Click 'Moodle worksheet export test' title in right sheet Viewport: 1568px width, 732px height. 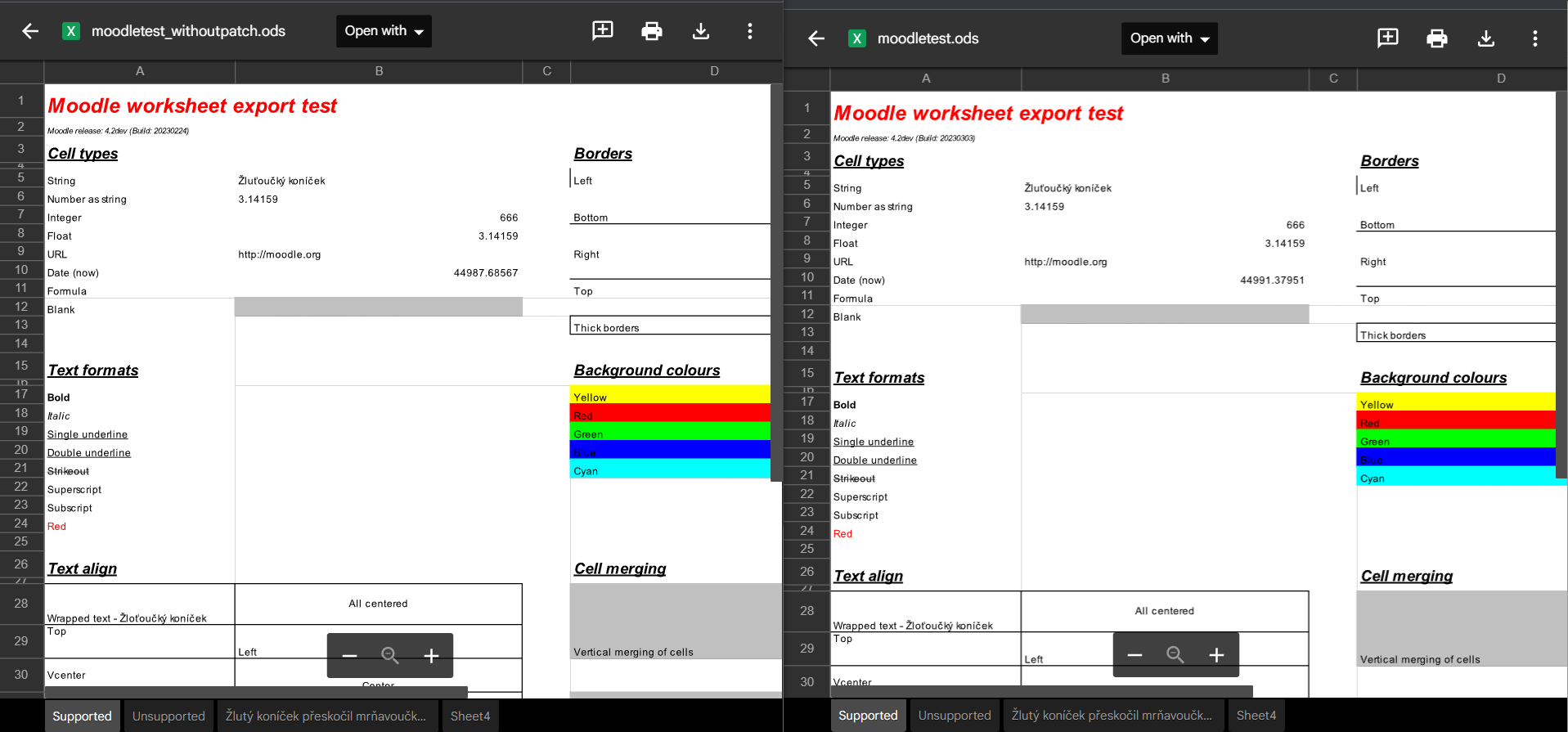point(978,113)
